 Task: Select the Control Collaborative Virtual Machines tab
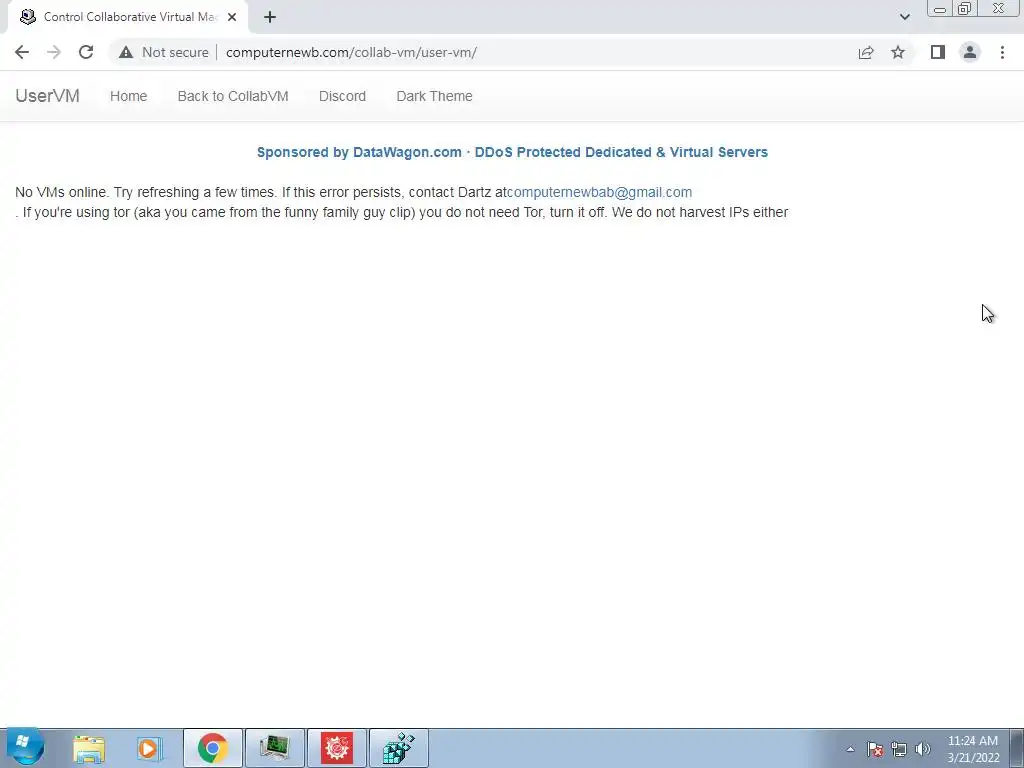pos(128,17)
